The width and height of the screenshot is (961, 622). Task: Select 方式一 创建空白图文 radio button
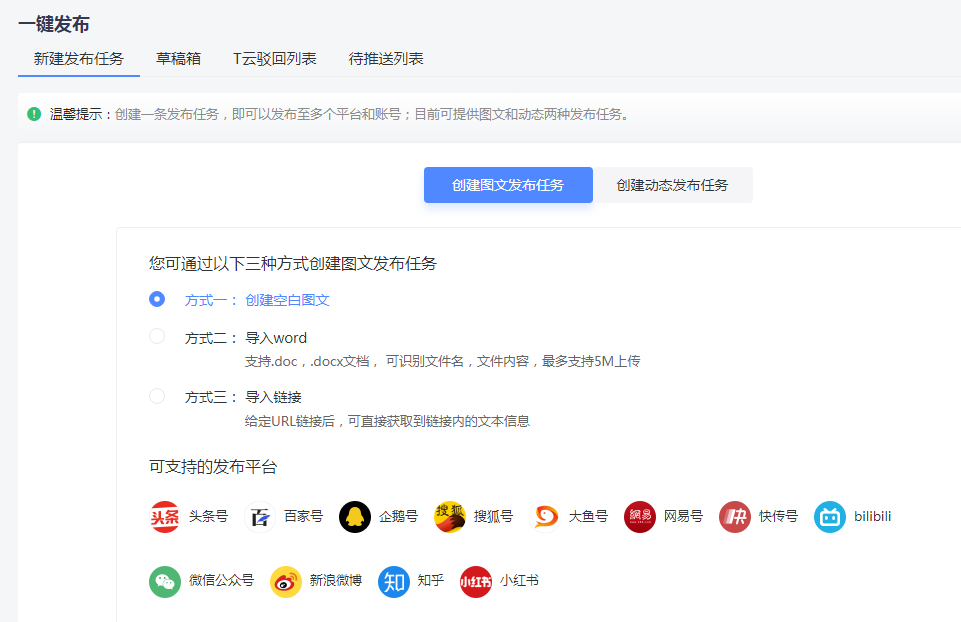coord(157,299)
